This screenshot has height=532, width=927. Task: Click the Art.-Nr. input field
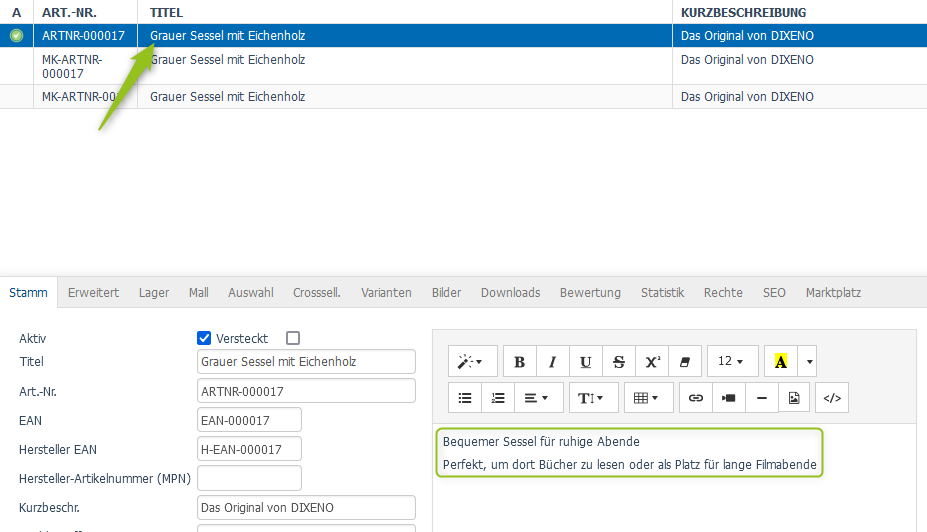tap(306, 391)
